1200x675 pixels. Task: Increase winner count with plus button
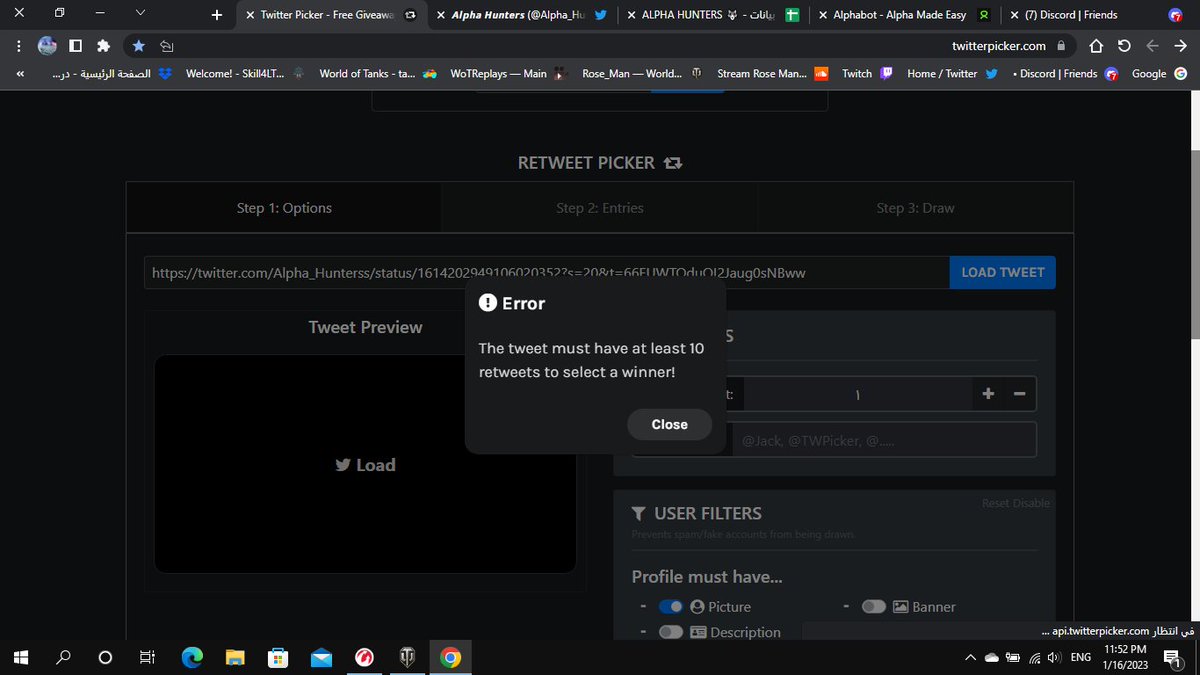[x=988, y=394]
